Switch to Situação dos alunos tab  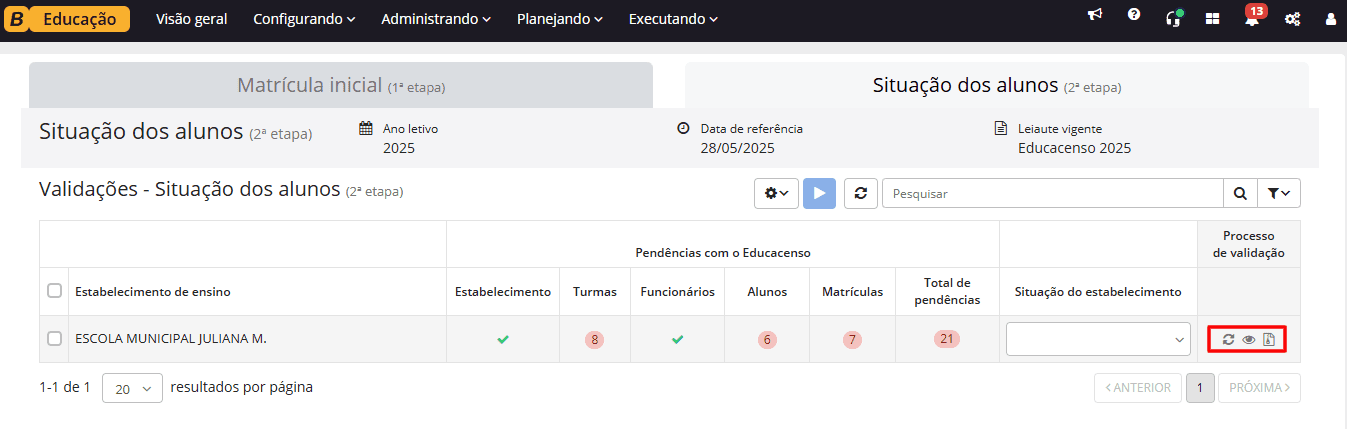pyautogui.click(x=996, y=86)
